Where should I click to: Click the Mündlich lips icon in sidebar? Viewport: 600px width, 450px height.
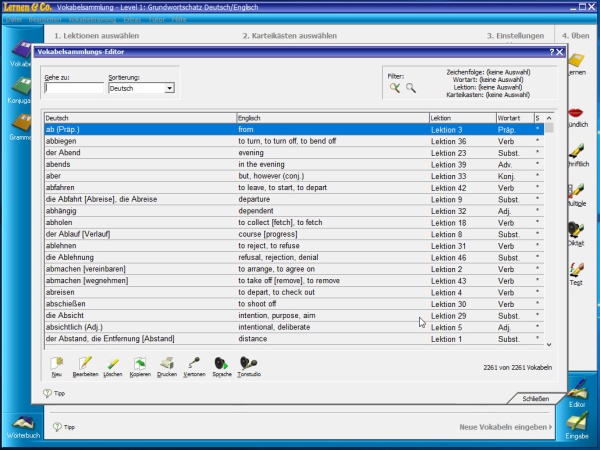coord(576,113)
